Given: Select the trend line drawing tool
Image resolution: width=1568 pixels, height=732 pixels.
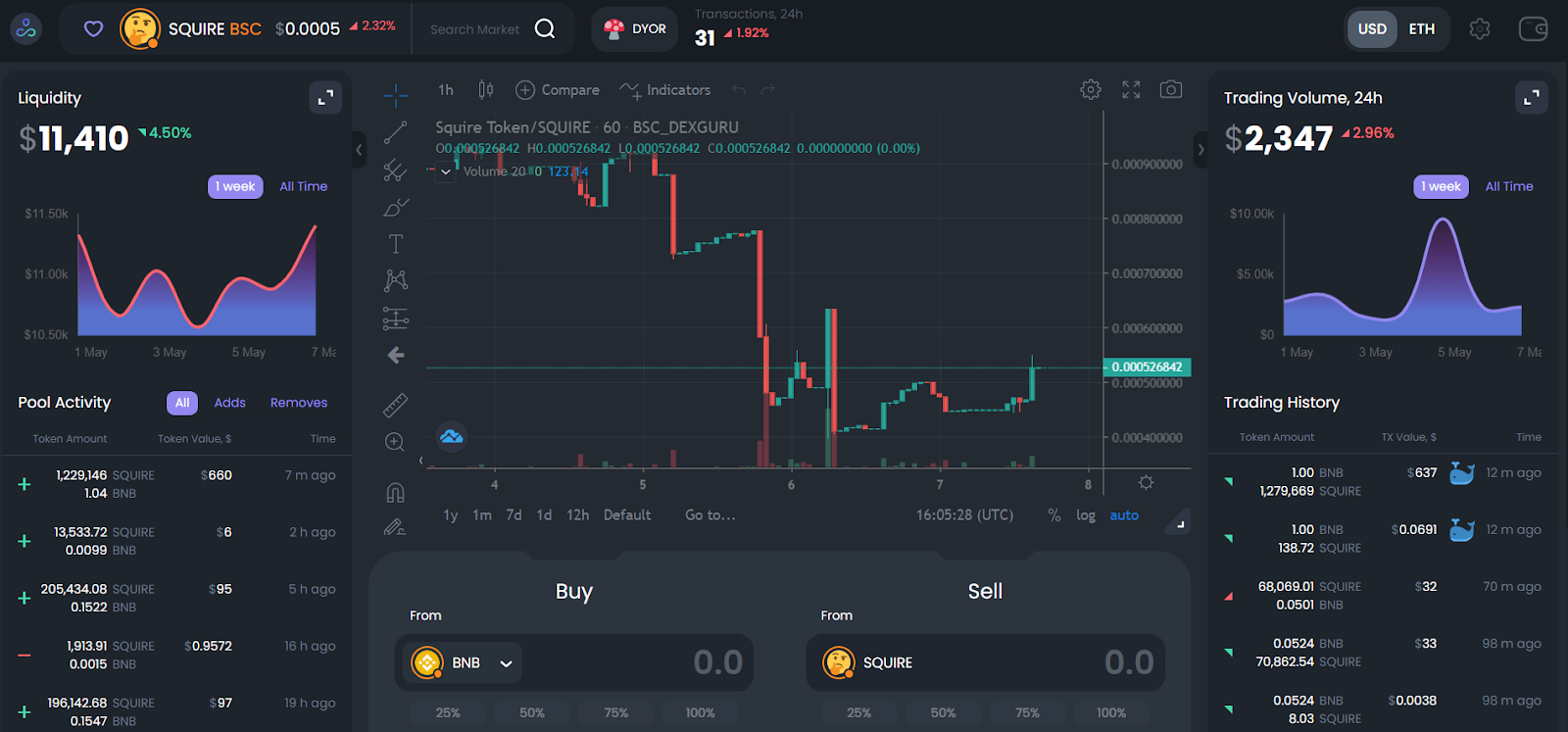Looking at the screenshot, I should [x=396, y=132].
